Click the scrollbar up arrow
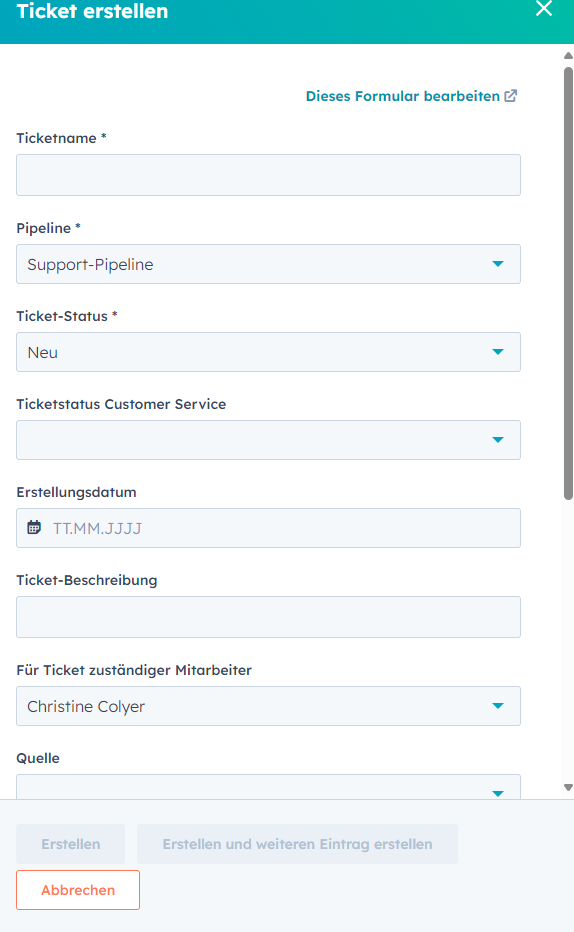 point(568,55)
